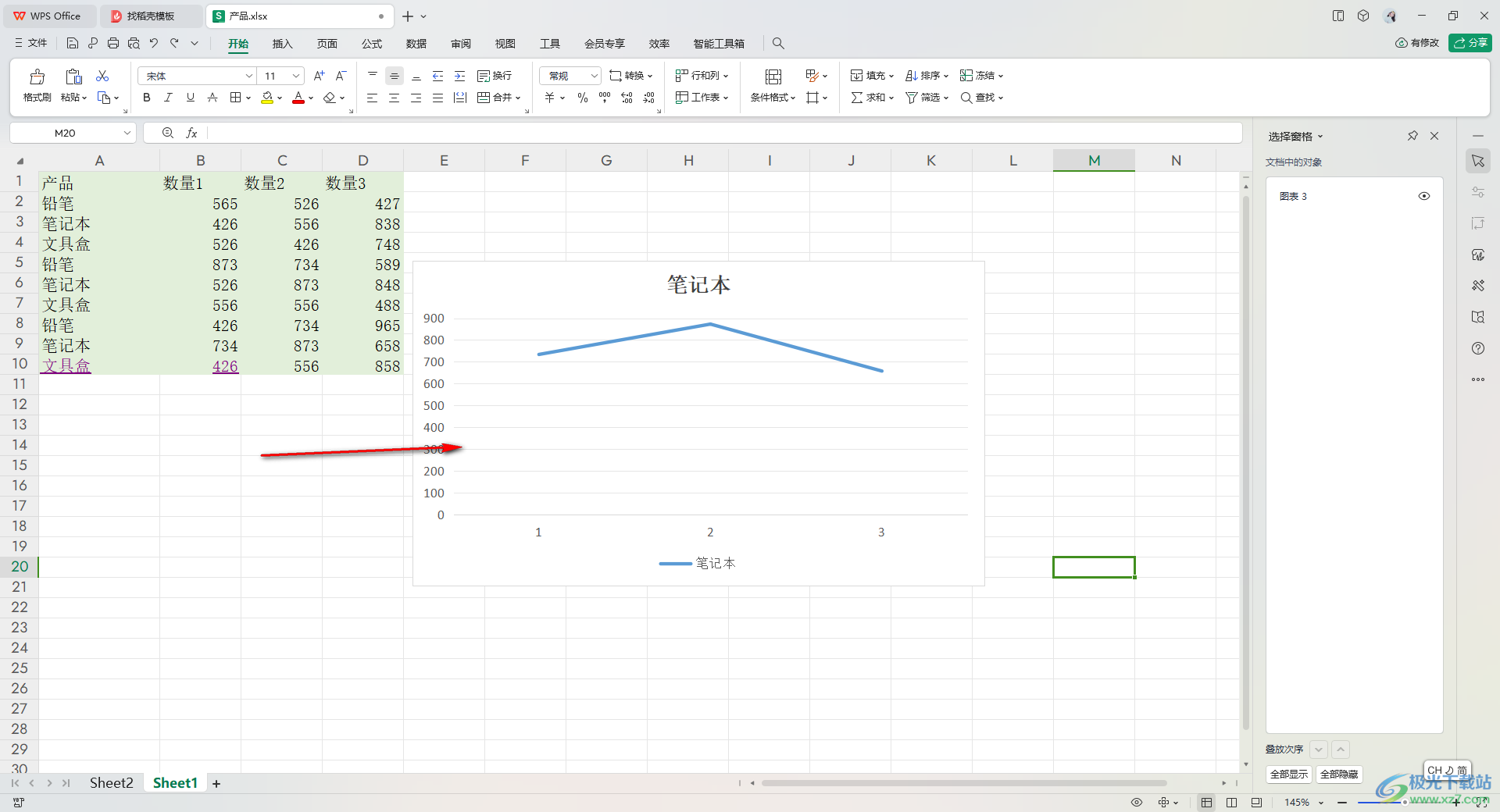Open the 视图 ribbon tab
The width and height of the screenshot is (1500, 812).
(505, 44)
